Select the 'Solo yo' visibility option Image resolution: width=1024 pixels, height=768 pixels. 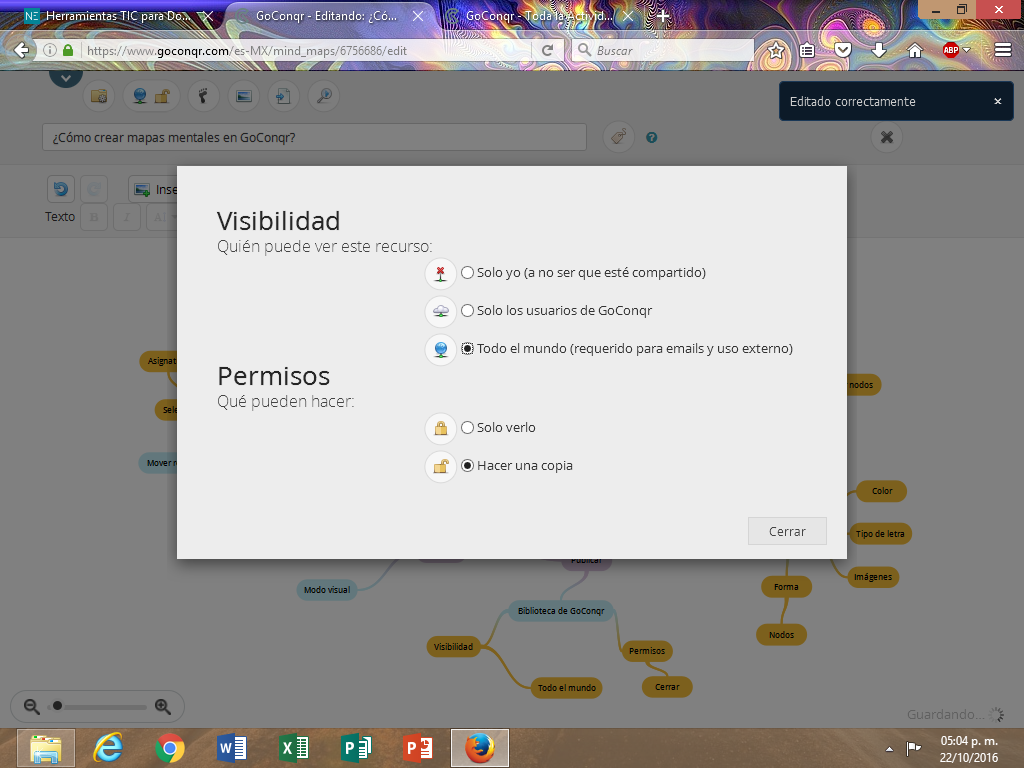[467, 273]
